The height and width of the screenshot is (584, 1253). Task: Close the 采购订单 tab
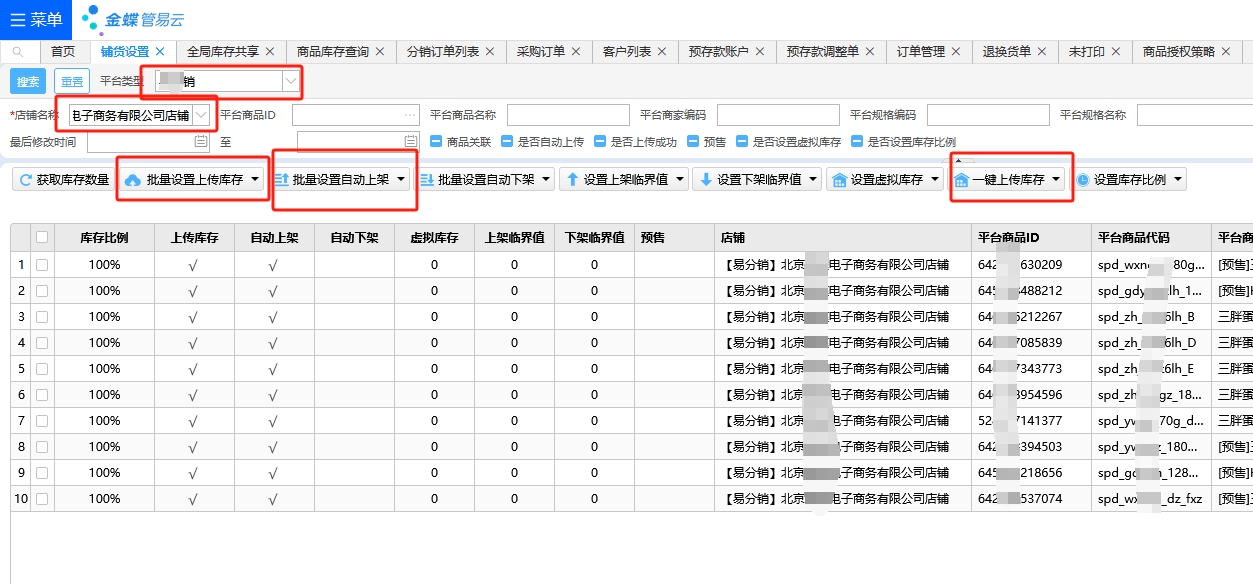(x=576, y=52)
